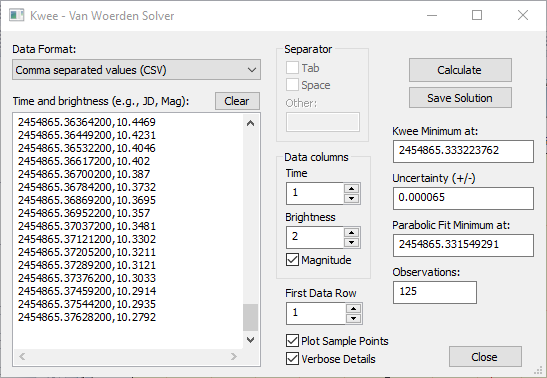
Task: Increment the First Data Row value
Action: point(353,309)
